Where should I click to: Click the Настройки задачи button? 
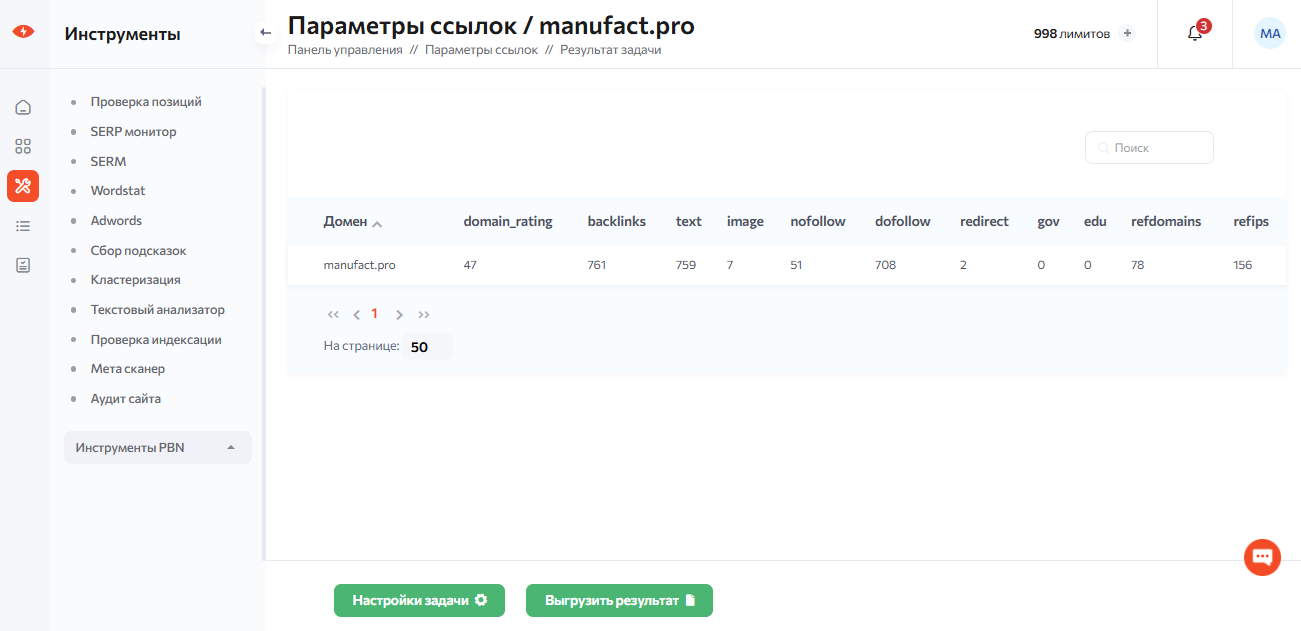[x=419, y=600]
